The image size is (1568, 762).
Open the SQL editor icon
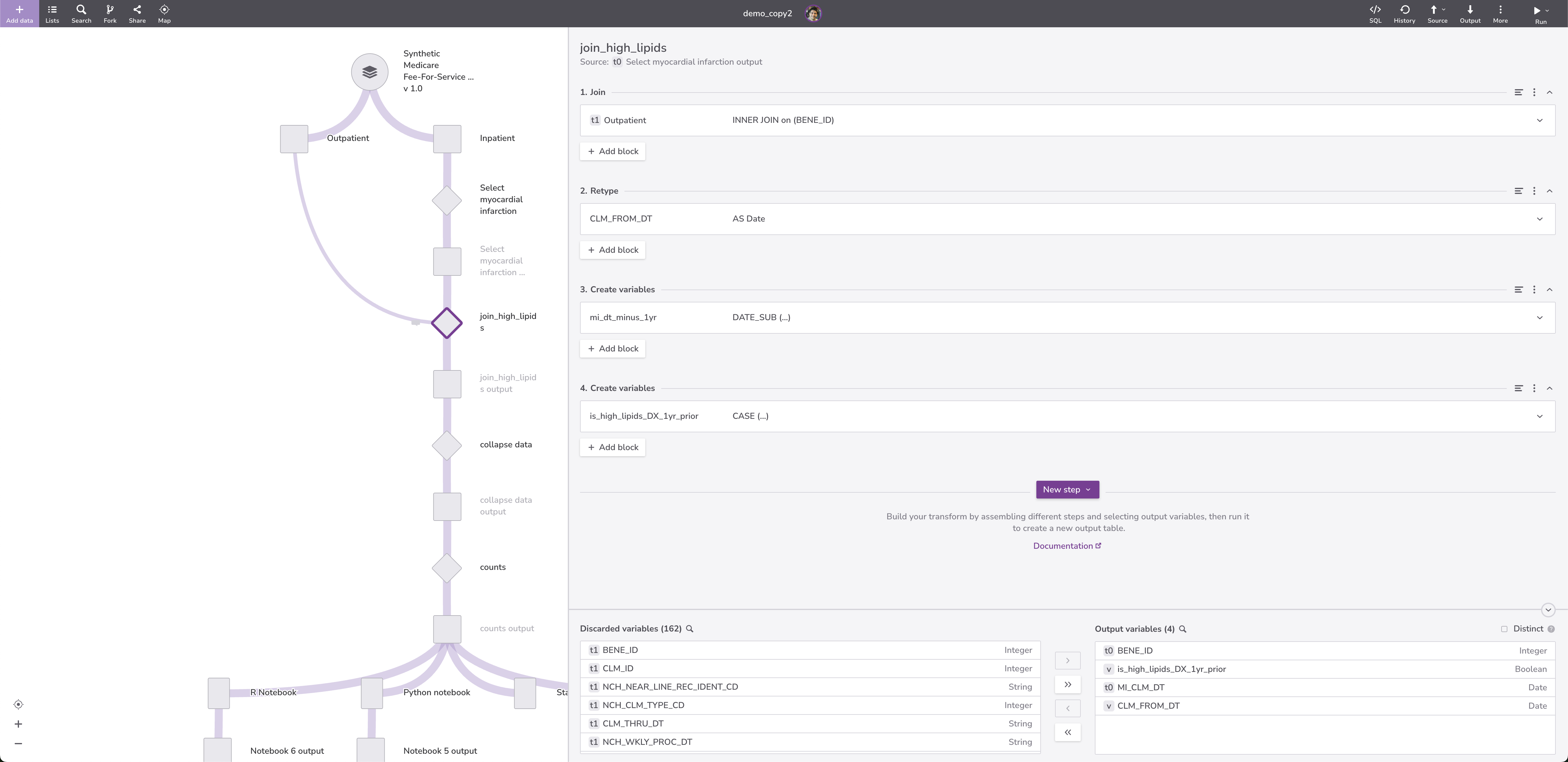tap(1375, 13)
